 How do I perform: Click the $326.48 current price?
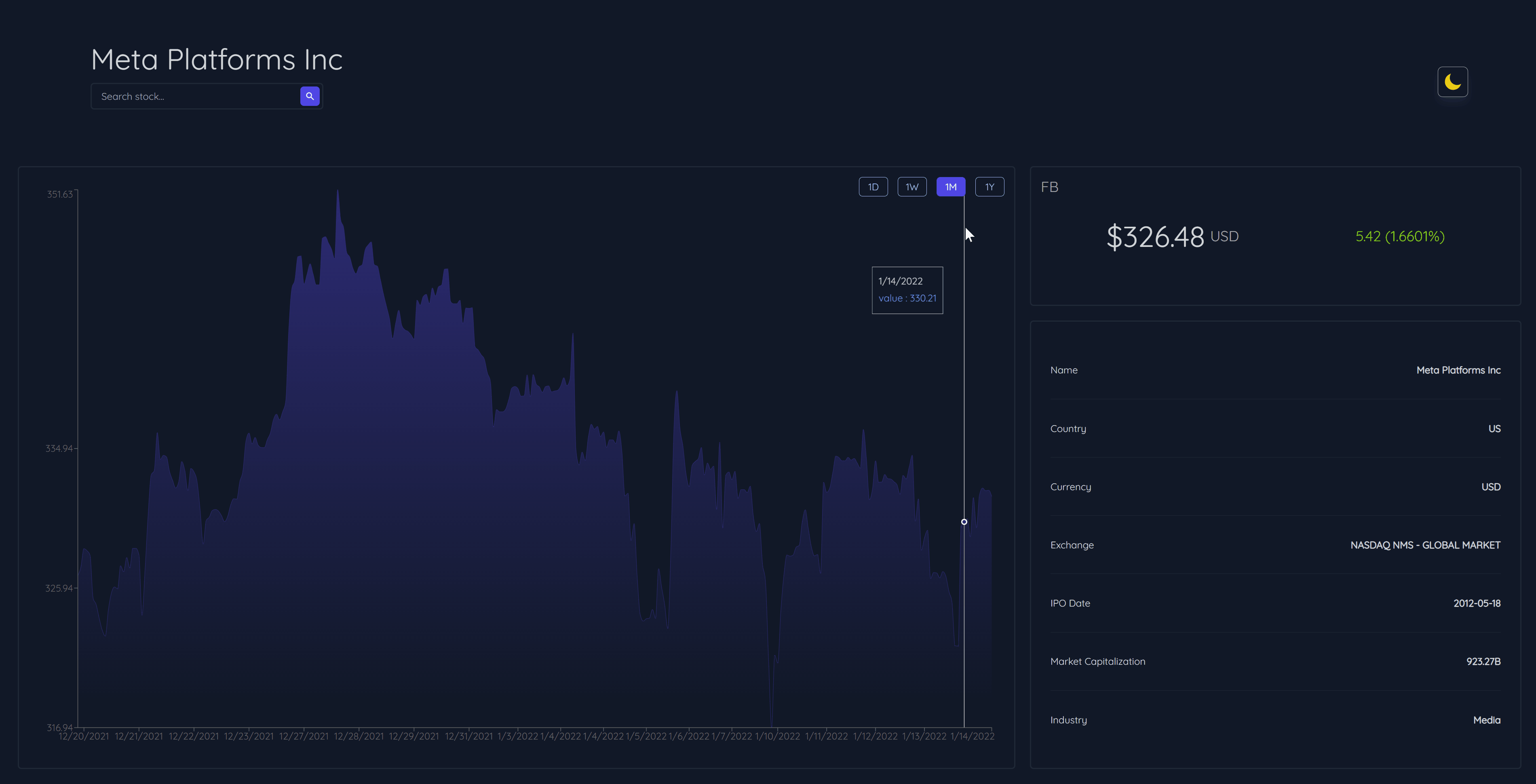[1155, 237]
